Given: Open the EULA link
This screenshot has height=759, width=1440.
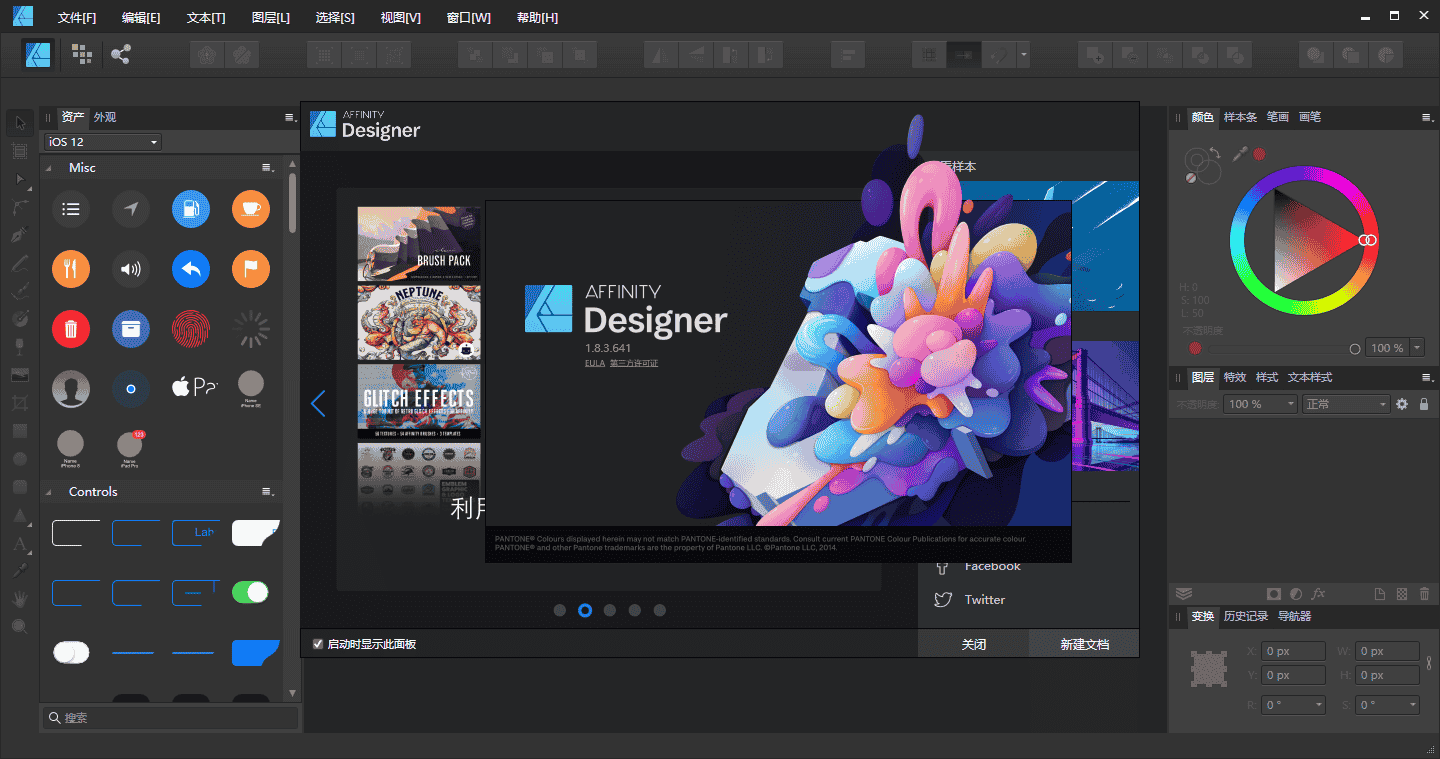Looking at the screenshot, I should [594, 363].
